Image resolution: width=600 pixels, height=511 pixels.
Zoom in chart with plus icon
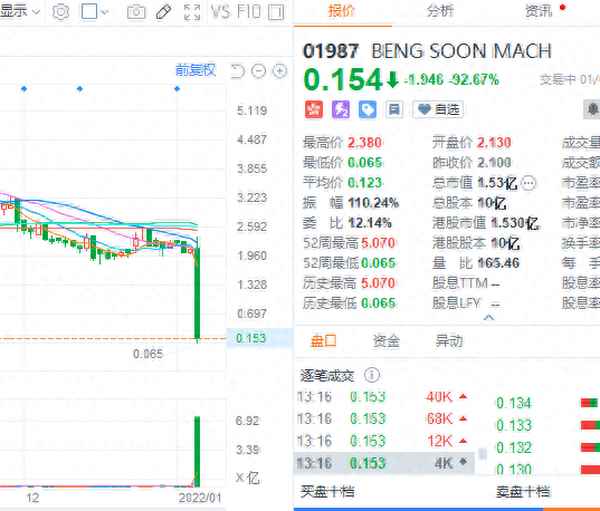(280, 71)
